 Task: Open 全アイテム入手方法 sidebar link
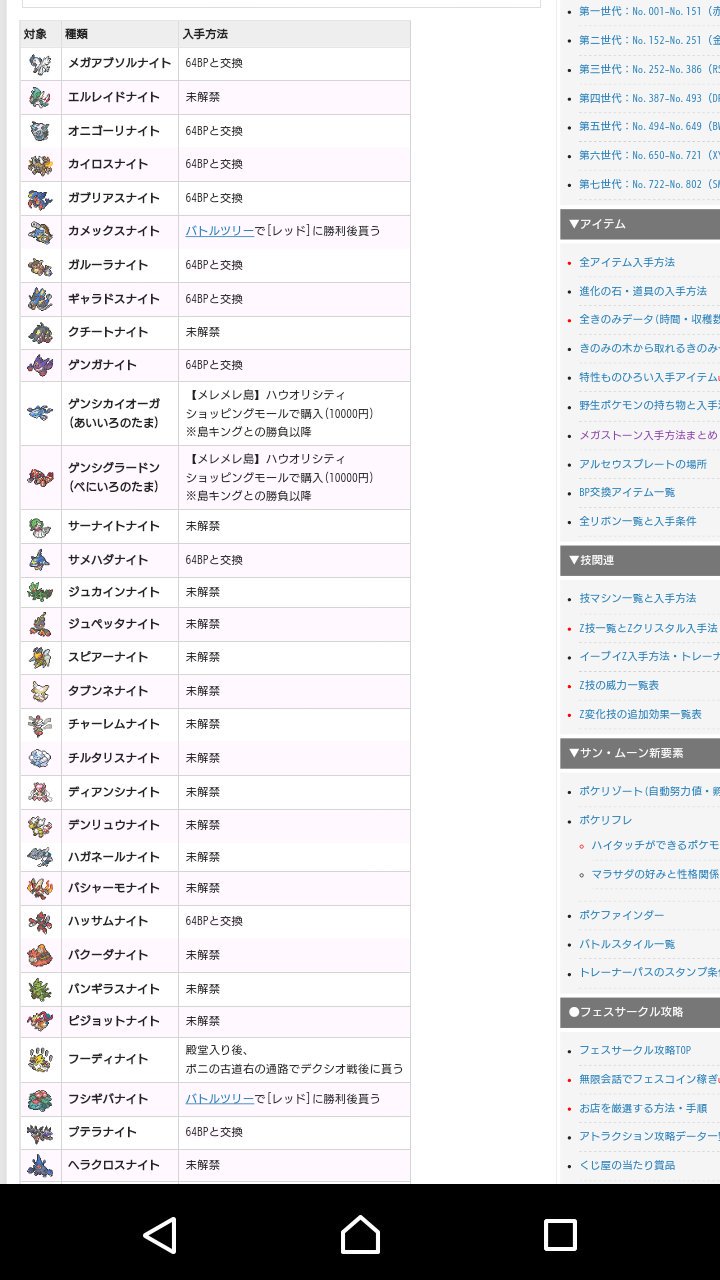click(627, 262)
